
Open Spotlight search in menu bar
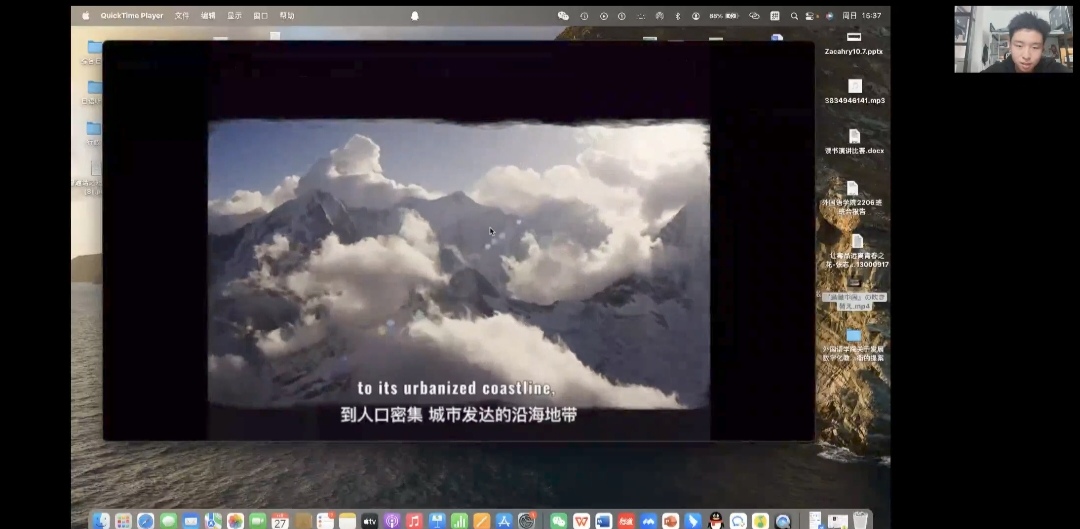coord(794,16)
